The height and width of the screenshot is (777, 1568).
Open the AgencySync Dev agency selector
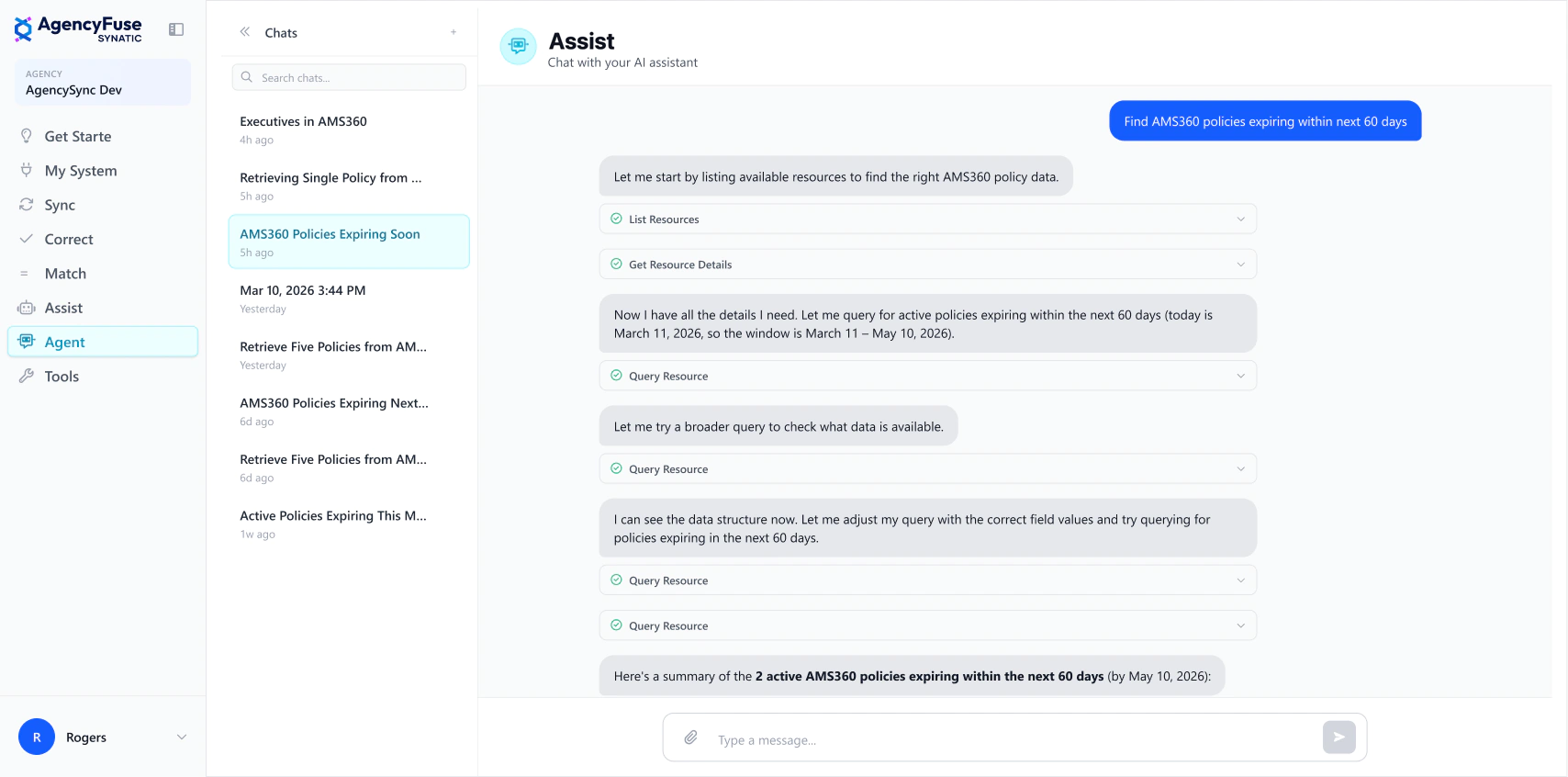click(103, 83)
